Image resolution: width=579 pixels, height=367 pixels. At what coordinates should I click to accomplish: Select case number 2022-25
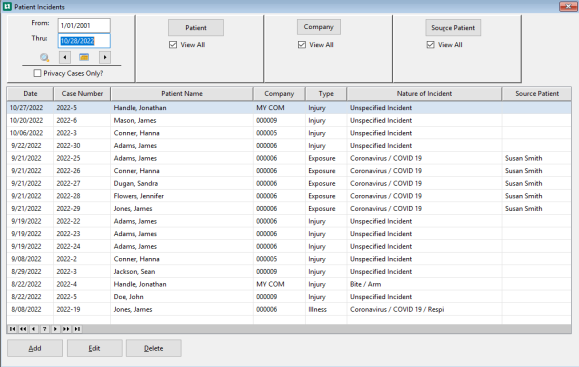68,158
